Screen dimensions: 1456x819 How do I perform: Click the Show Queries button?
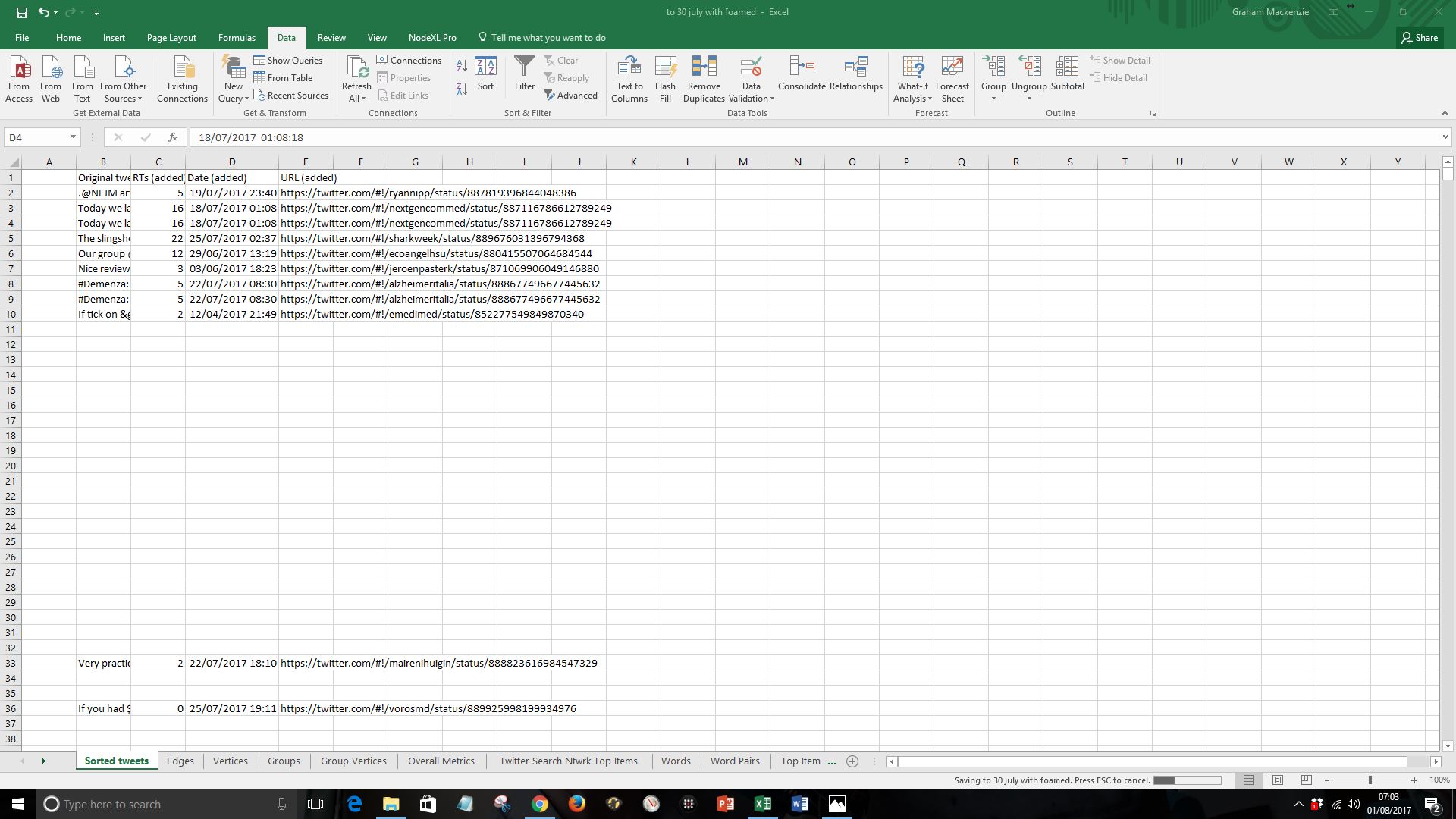click(x=288, y=61)
